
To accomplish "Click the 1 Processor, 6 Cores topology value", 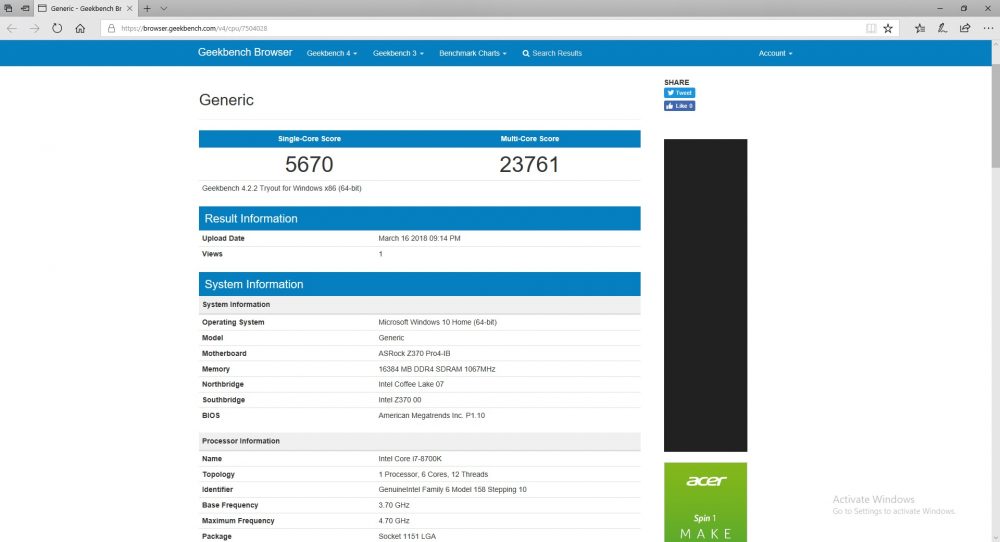I will [433, 474].
